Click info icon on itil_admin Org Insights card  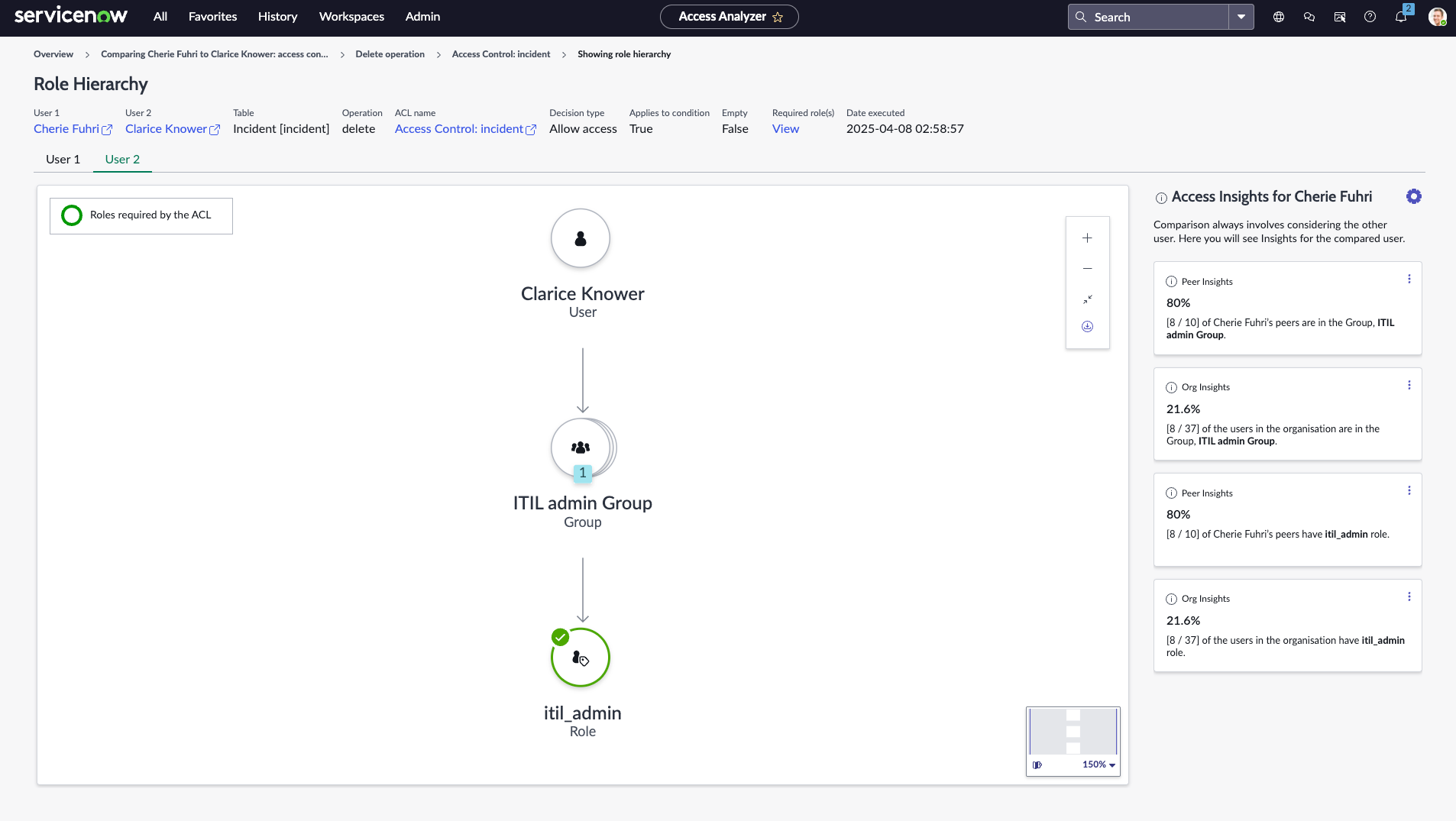pos(1172,599)
